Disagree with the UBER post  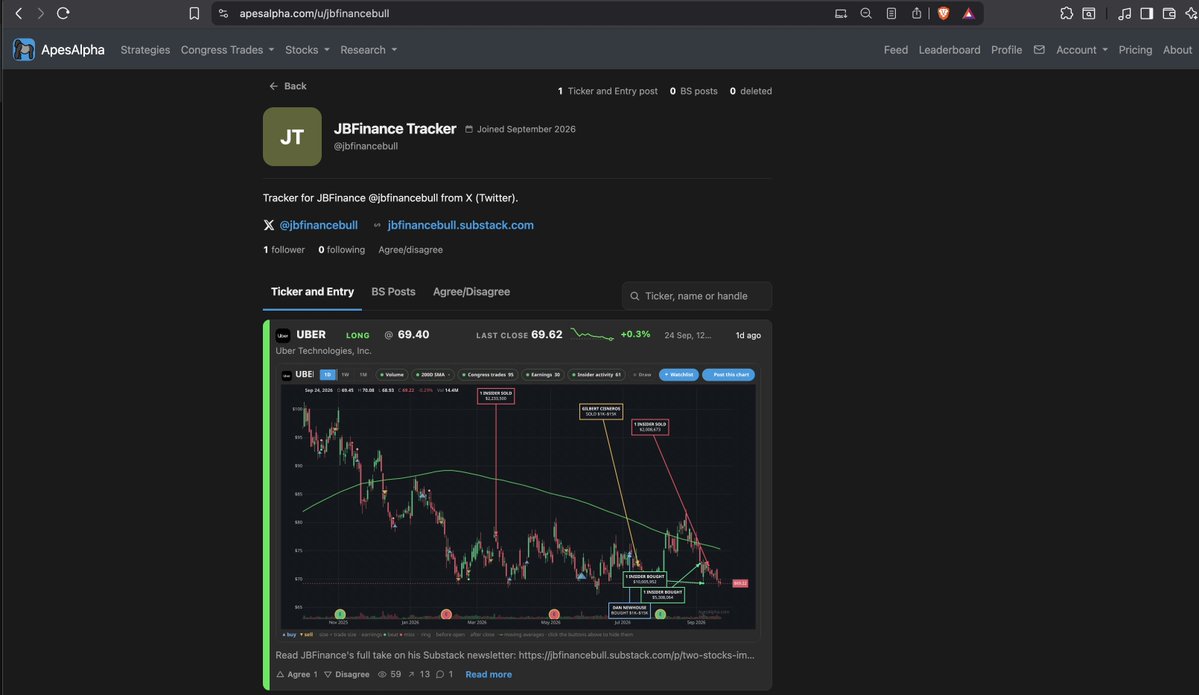click(x=346, y=674)
